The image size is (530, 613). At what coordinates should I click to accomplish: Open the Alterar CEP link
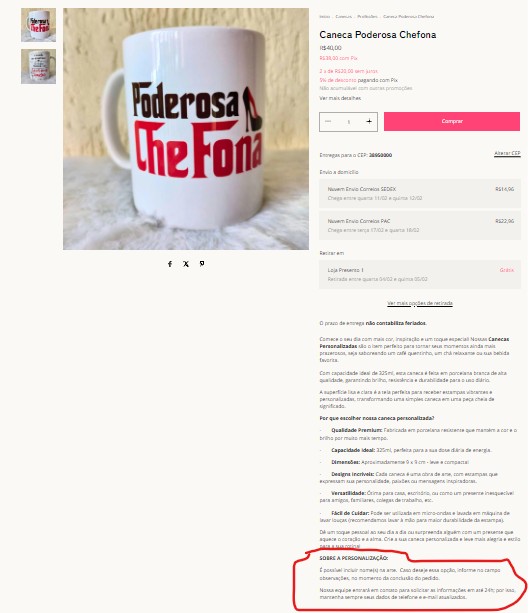pyautogui.click(x=507, y=153)
